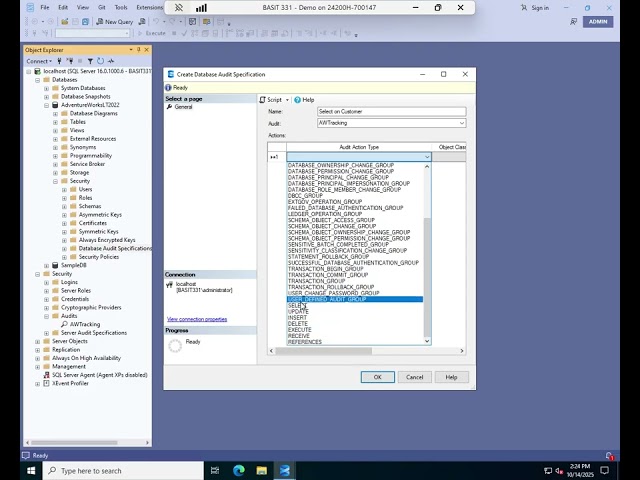This screenshot has width=640, height=480.
Task: Click the Help icon in dialog toolbar
Action: click(x=298, y=100)
